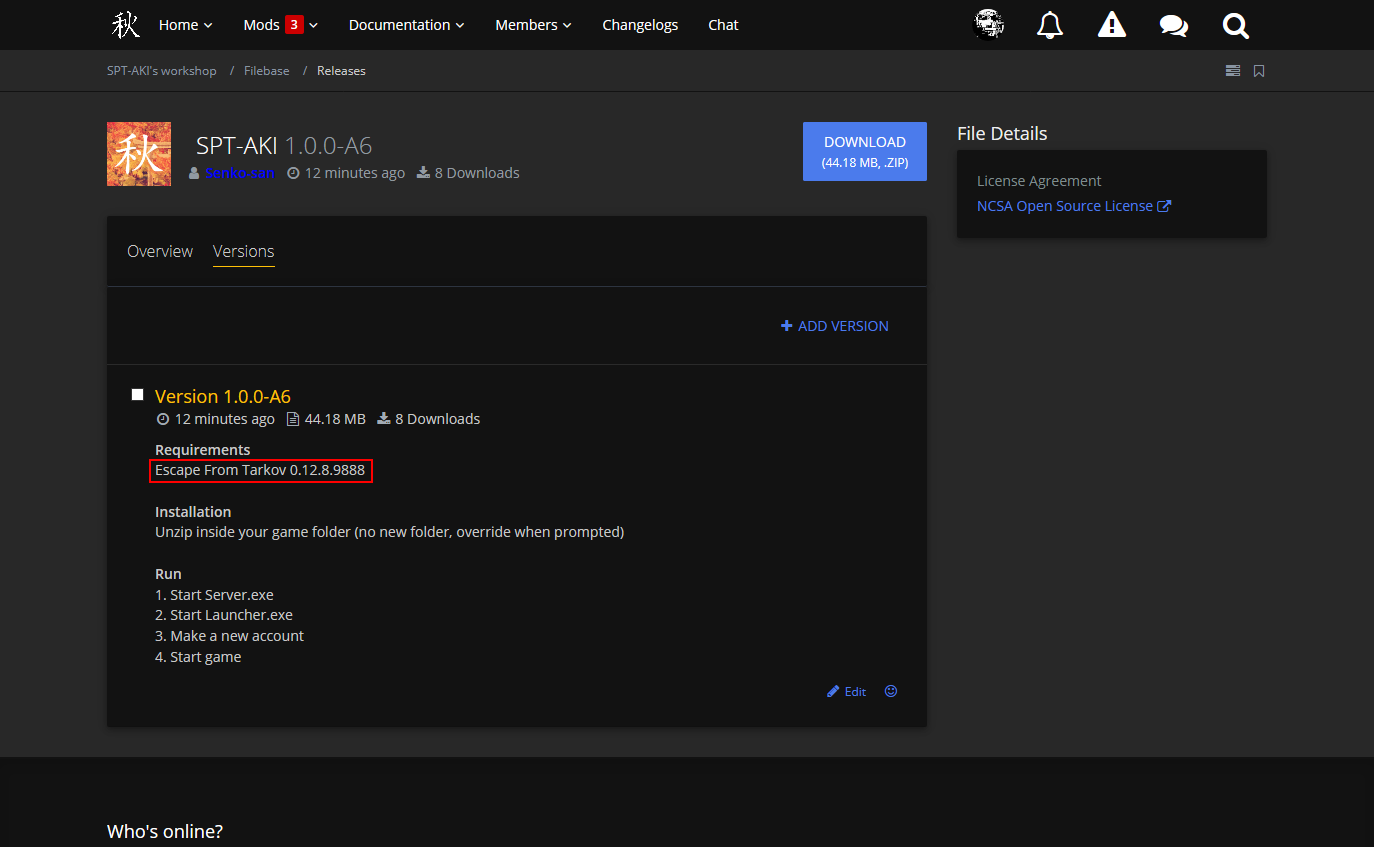Screen dimensions: 1374x847
Task: Click the "3. Make a new account" step
Action: pyautogui.click(x=229, y=636)
